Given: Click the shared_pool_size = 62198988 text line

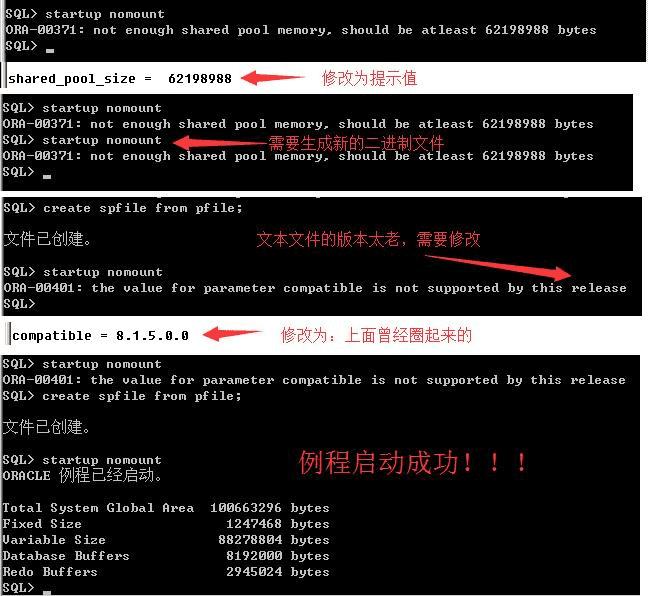Looking at the screenshot, I should (x=120, y=79).
